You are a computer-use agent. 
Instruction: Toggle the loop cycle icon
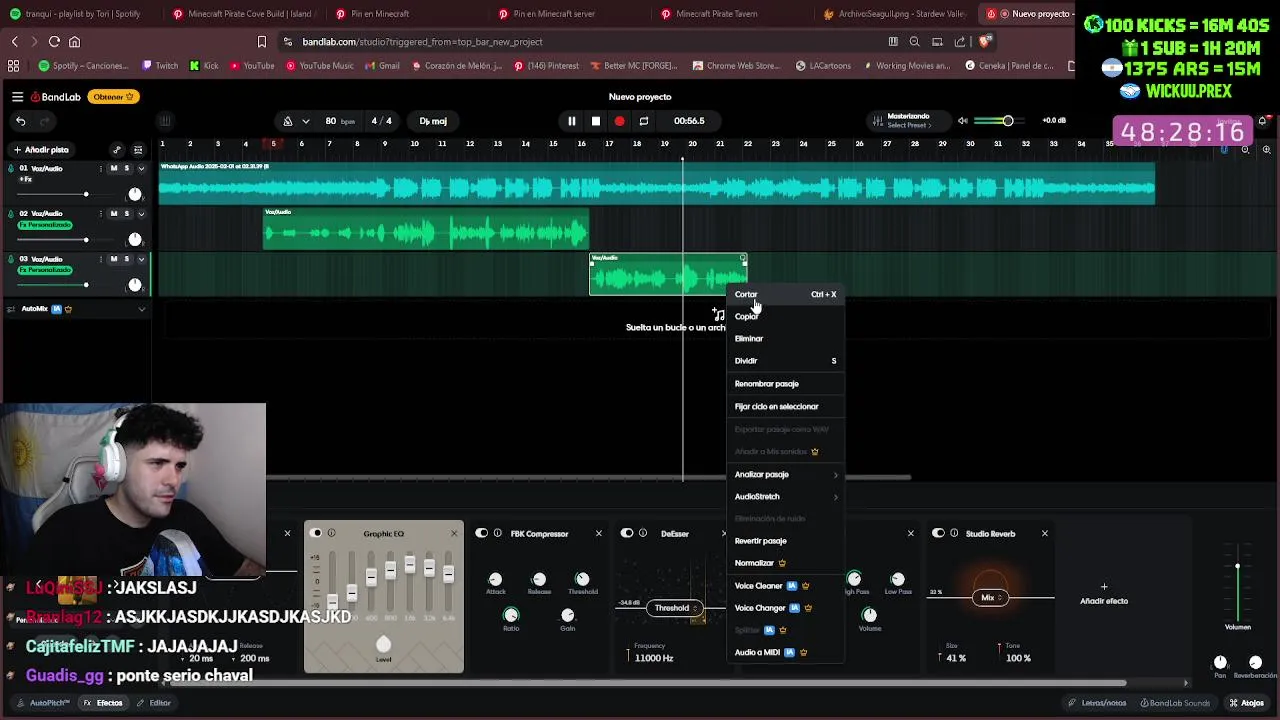click(x=644, y=121)
